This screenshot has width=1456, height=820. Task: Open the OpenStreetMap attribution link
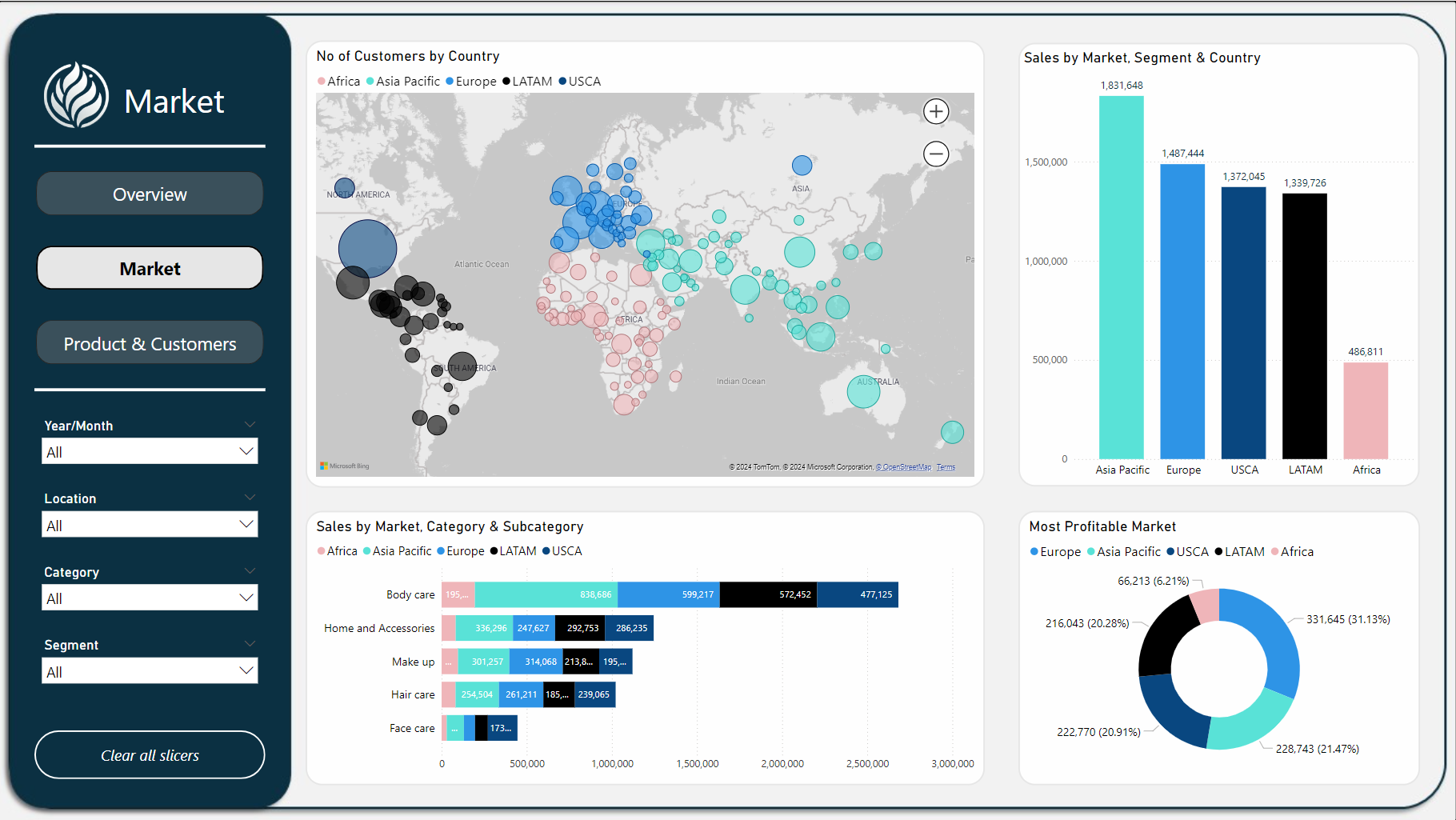click(x=903, y=466)
